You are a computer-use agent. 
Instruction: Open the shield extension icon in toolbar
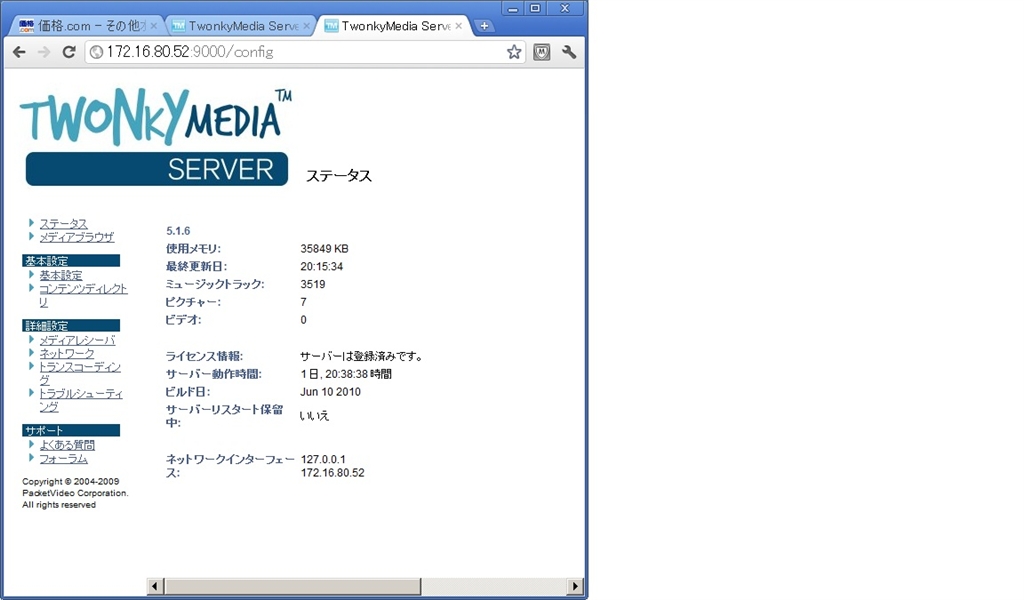click(541, 52)
